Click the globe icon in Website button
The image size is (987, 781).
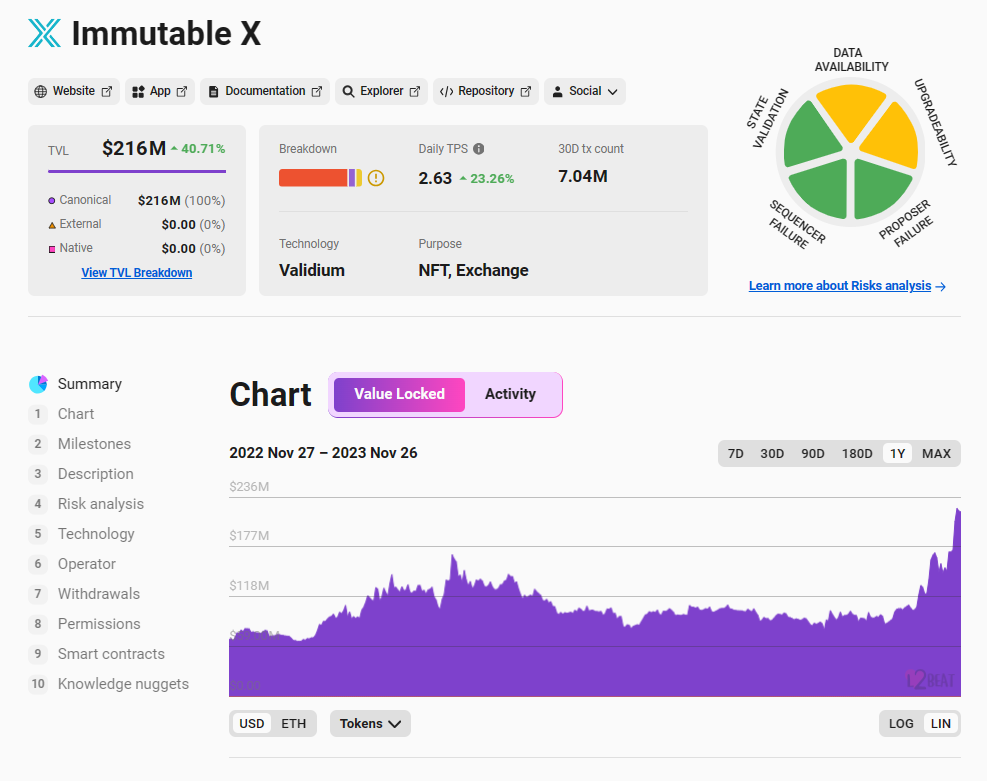41,92
